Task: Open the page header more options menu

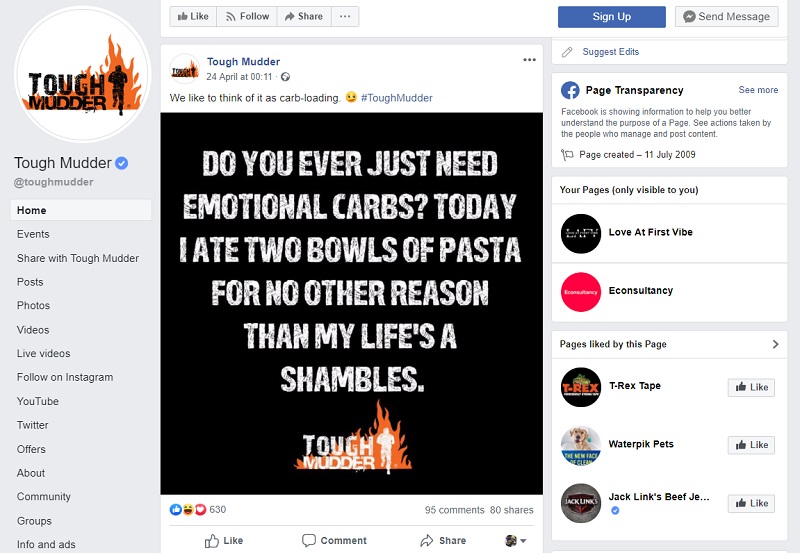Action: pyautogui.click(x=345, y=16)
